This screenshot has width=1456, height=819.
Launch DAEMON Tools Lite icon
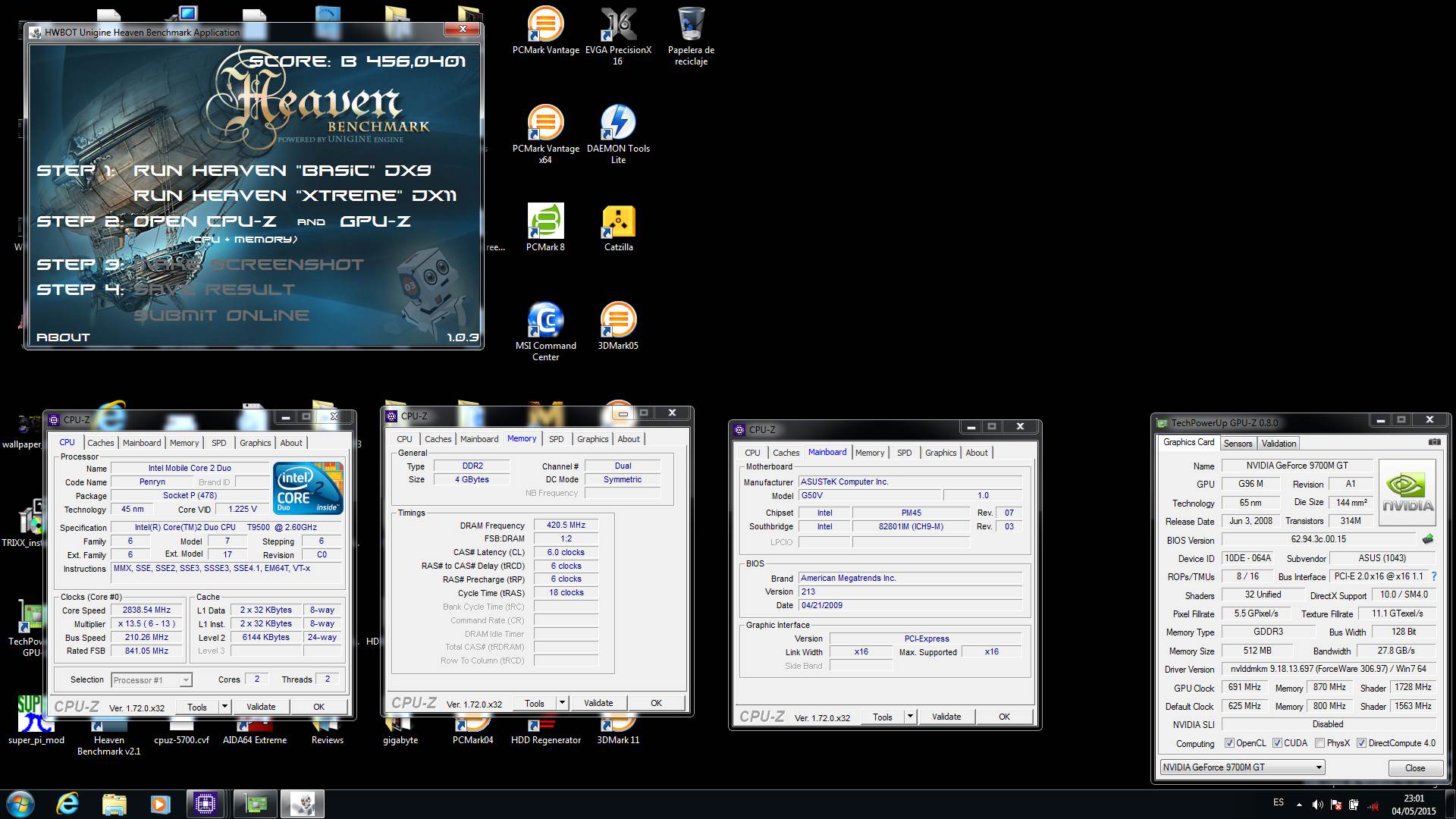click(618, 134)
